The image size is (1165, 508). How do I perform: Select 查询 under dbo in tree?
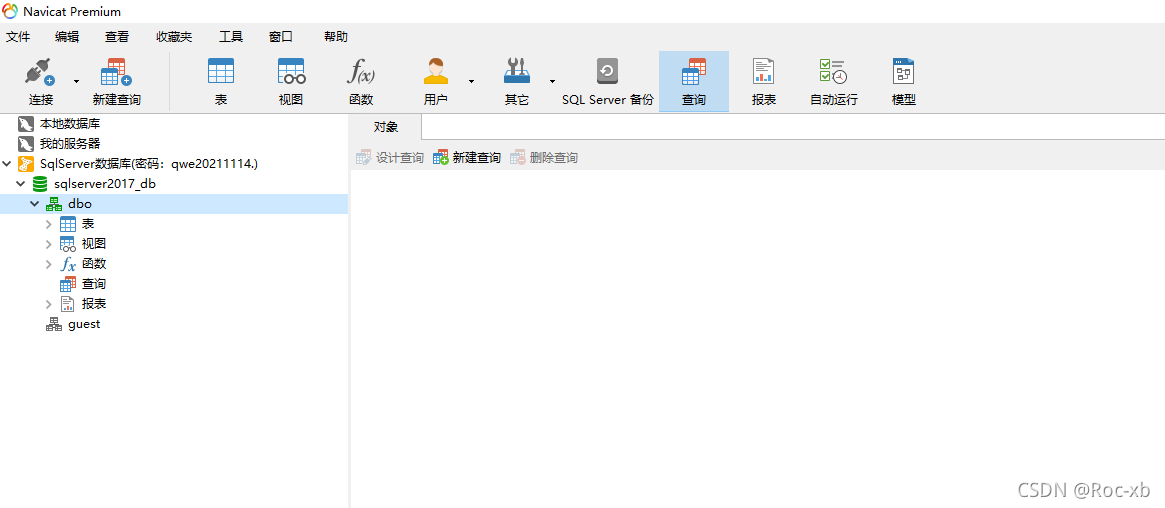click(x=94, y=284)
